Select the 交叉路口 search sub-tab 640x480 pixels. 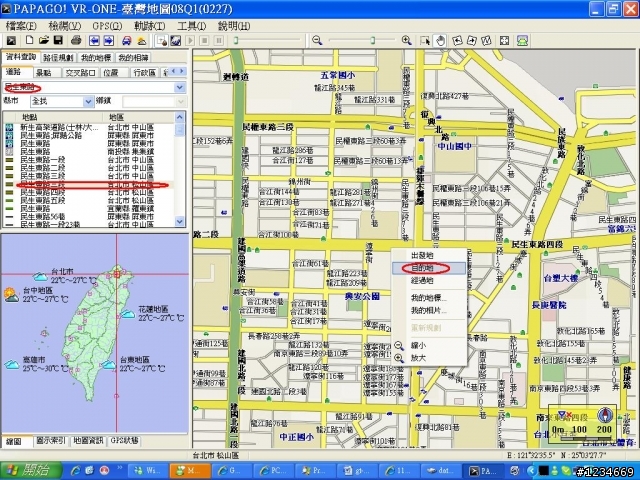[x=80, y=72]
